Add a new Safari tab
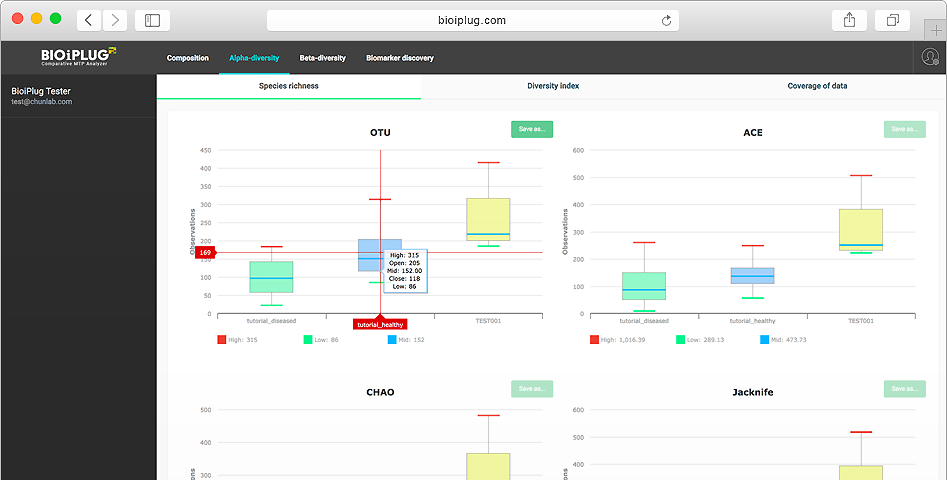The image size is (947, 480). coord(936,30)
